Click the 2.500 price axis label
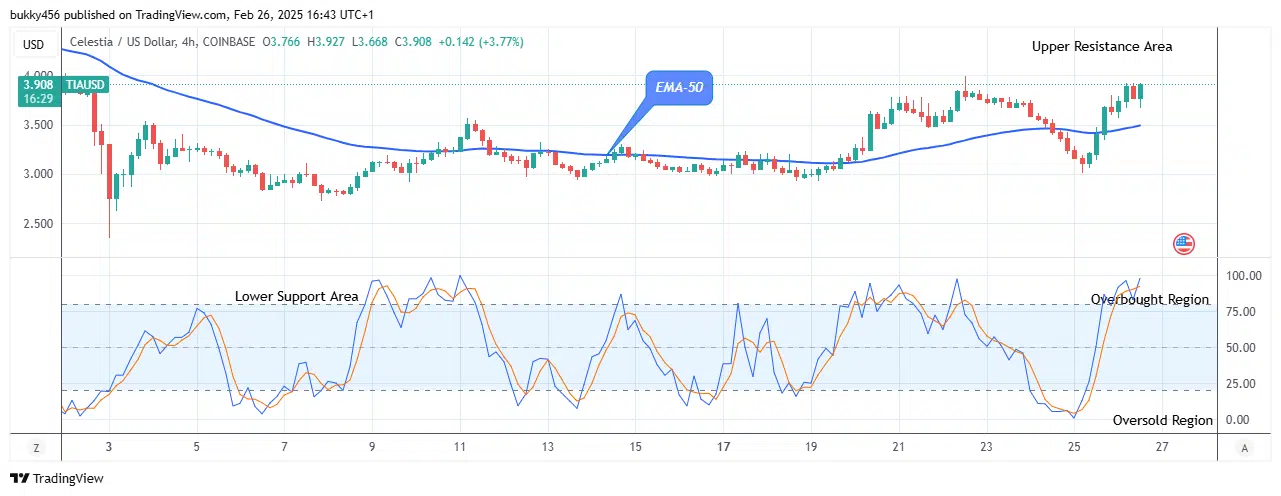The height and width of the screenshot is (496, 1281). tap(36, 223)
